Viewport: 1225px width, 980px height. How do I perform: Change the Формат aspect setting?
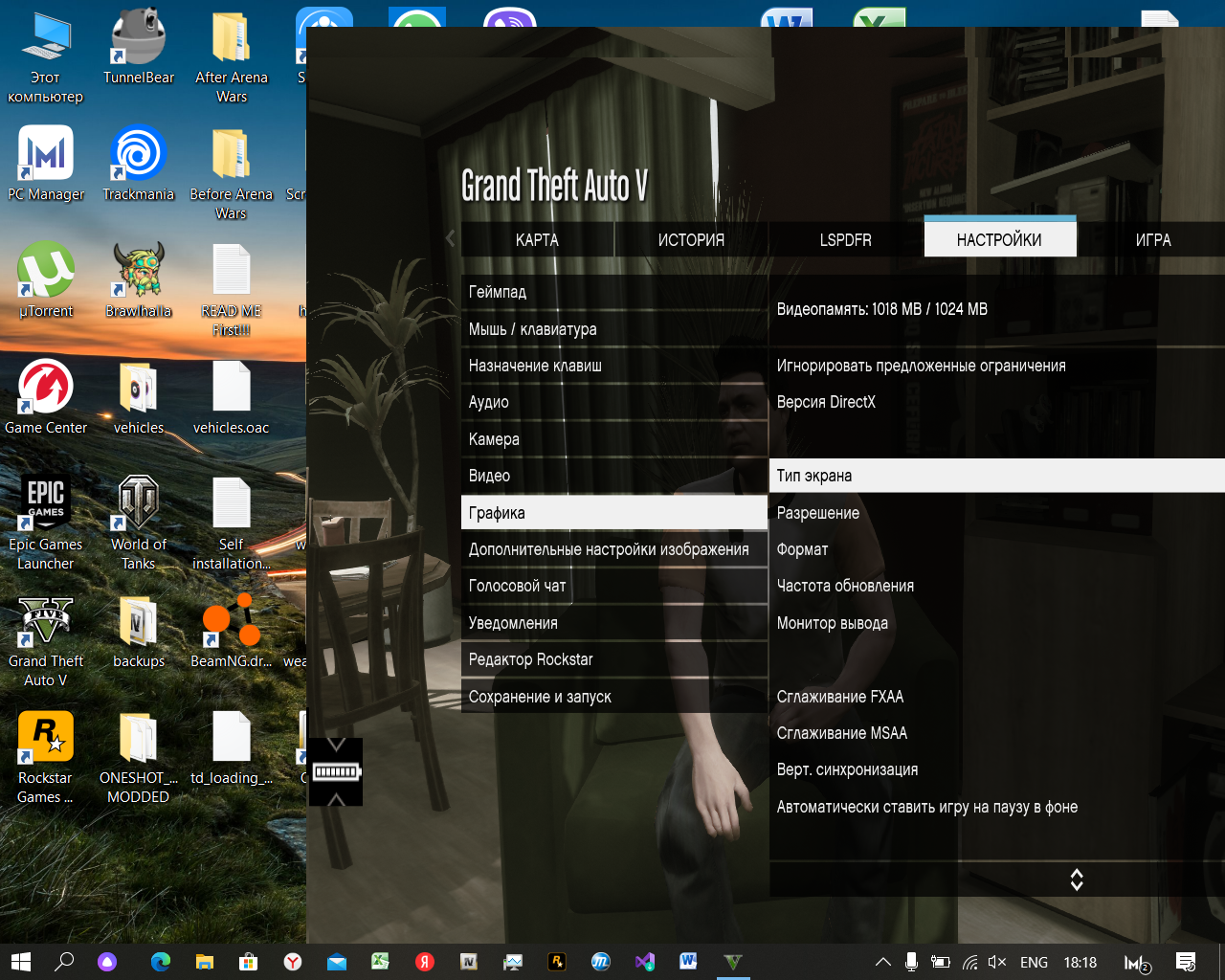tap(997, 549)
